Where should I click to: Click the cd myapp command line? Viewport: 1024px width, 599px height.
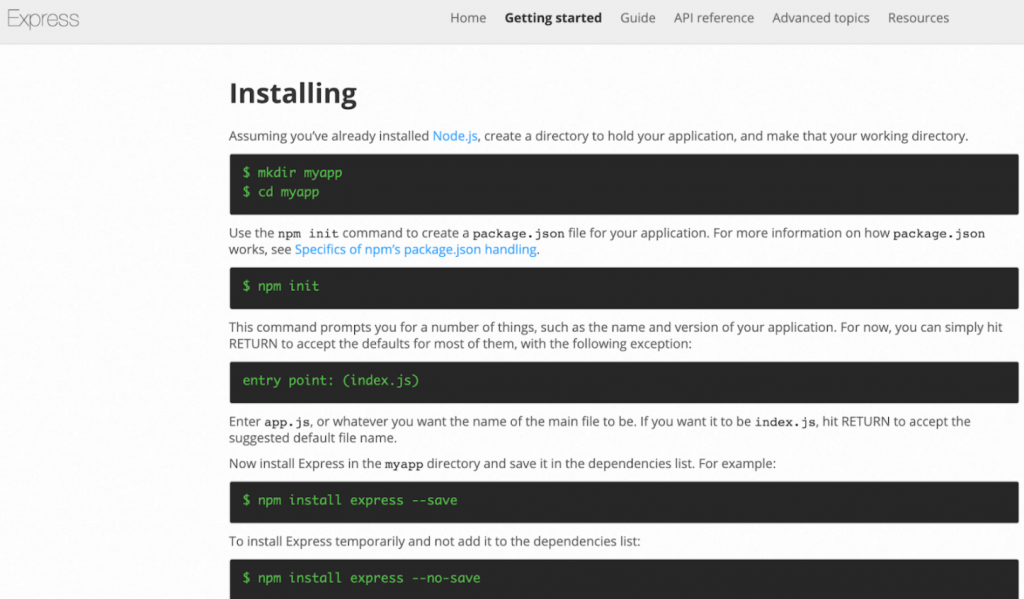[280, 191]
